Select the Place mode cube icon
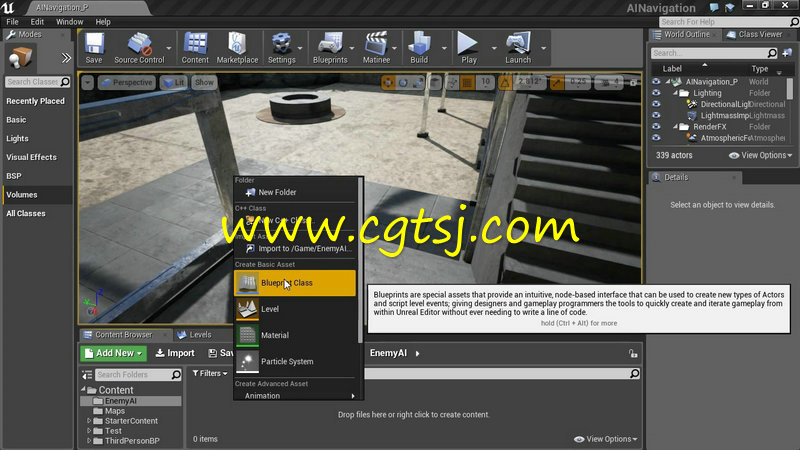Viewport: 800px width, 450px height. point(20,57)
